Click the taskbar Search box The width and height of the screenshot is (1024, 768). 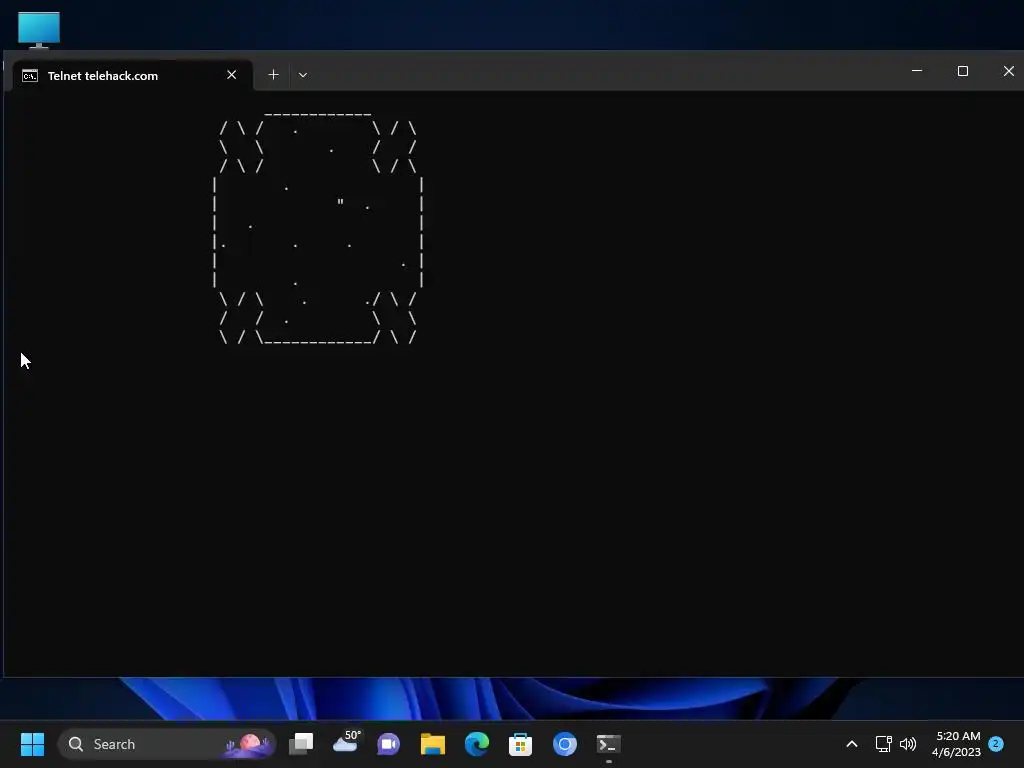[x=167, y=744]
